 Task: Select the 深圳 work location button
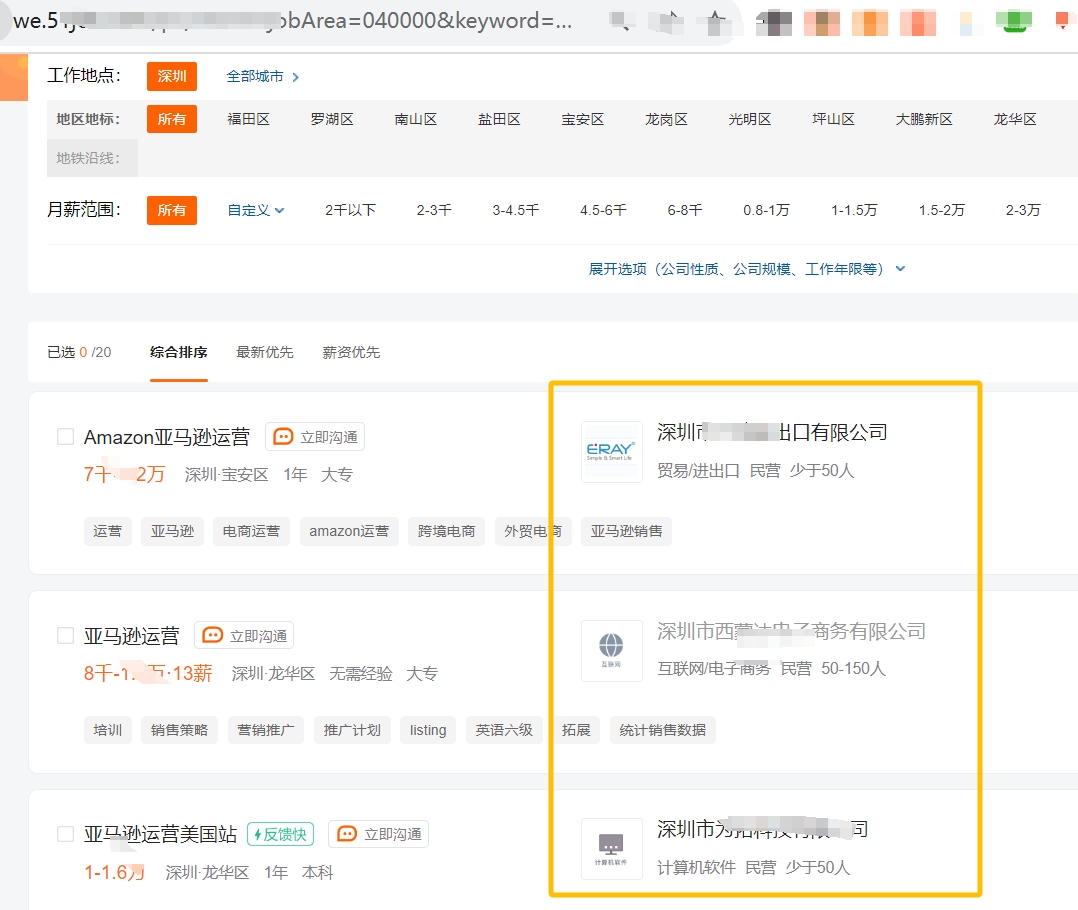coord(172,76)
